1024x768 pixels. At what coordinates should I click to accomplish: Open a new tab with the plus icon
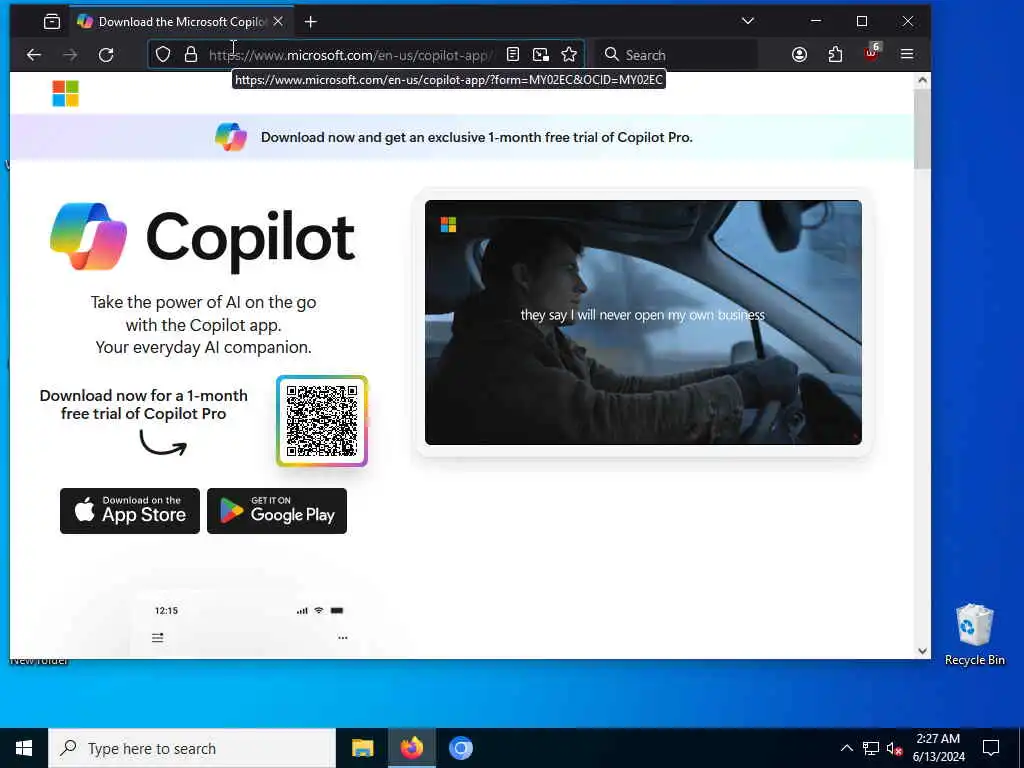click(x=311, y=22)
